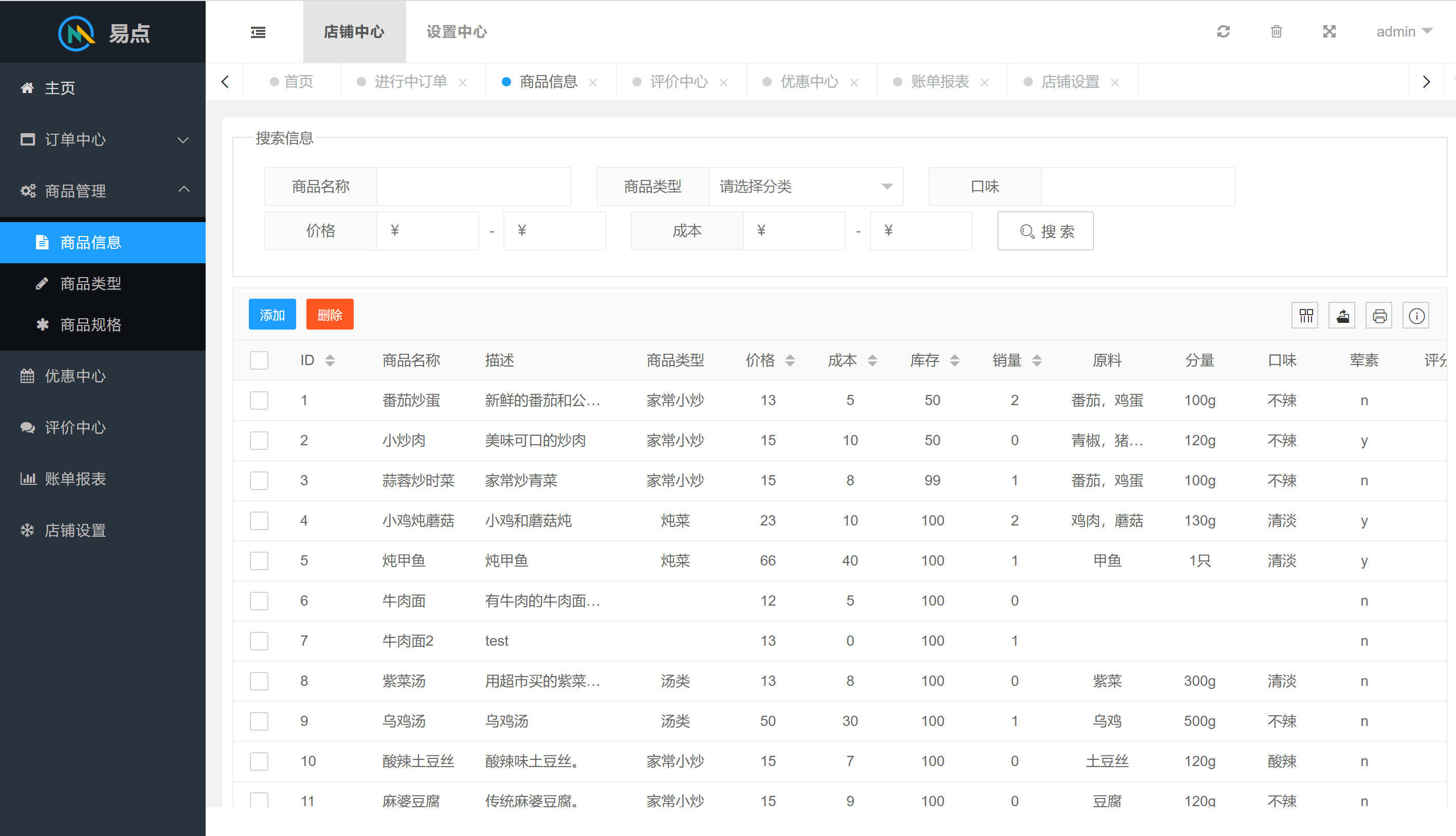Click the table info icon
The width and height of the screenshot is (1456, 836).
pyautogui.click(x=1416, y=316)
